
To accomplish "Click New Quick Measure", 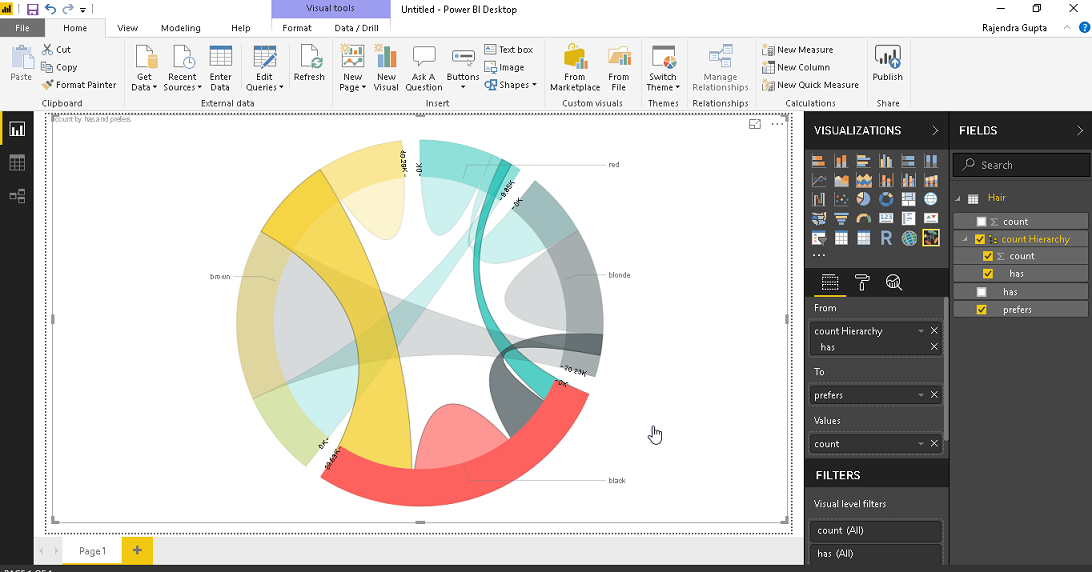I will click(810, 85).
